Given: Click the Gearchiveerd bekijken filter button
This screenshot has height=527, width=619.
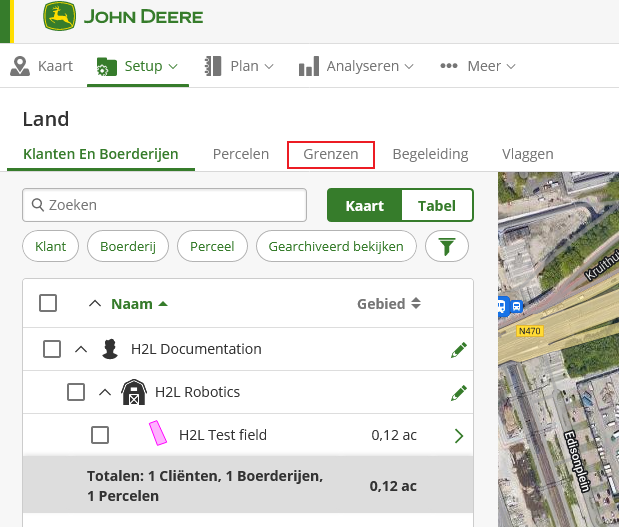Looking at the screenshot, I should pyautogui.click(x=335, y=245).
